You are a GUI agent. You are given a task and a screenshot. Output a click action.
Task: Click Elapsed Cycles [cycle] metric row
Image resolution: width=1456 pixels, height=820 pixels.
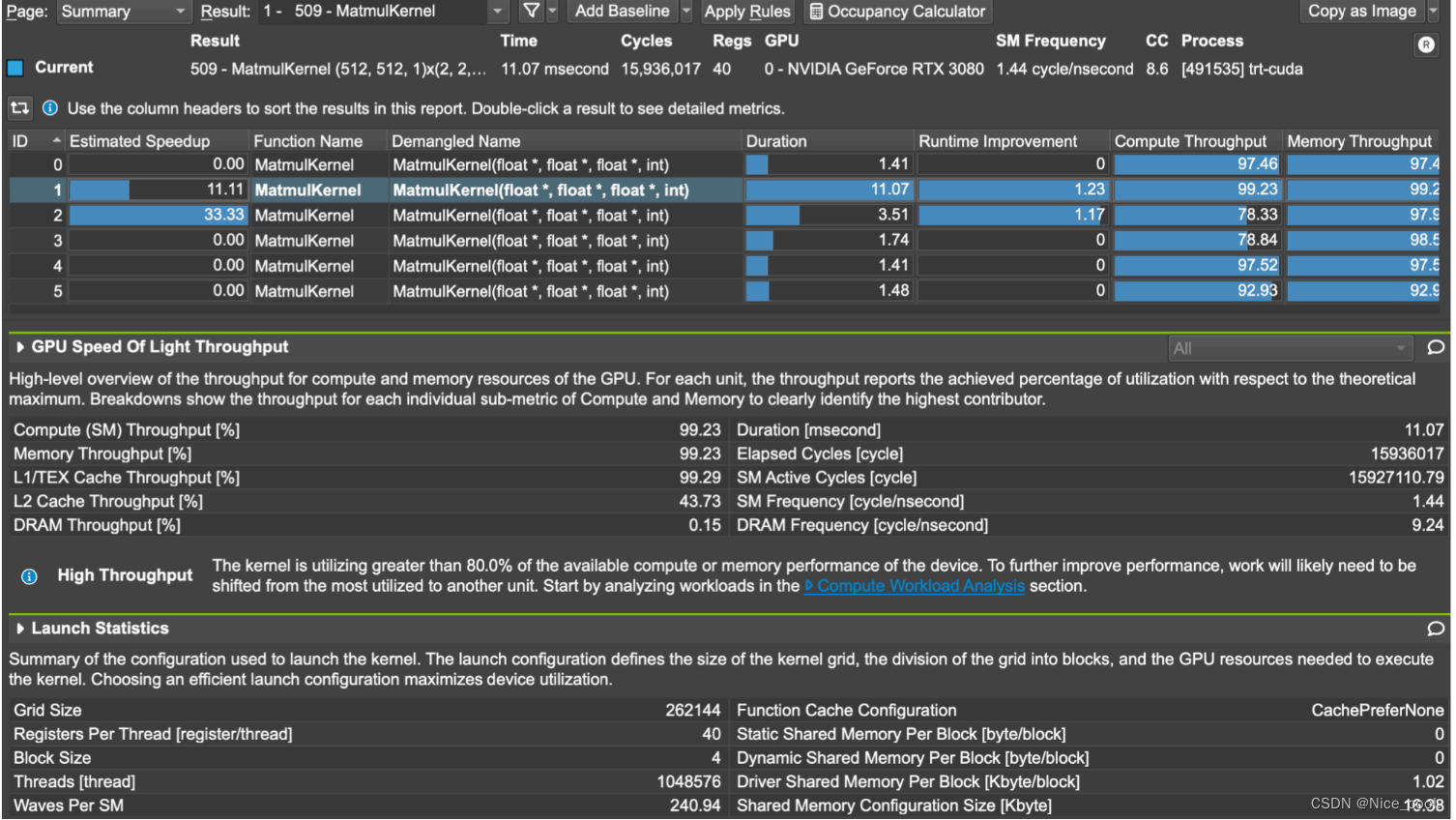[1091, 454]
